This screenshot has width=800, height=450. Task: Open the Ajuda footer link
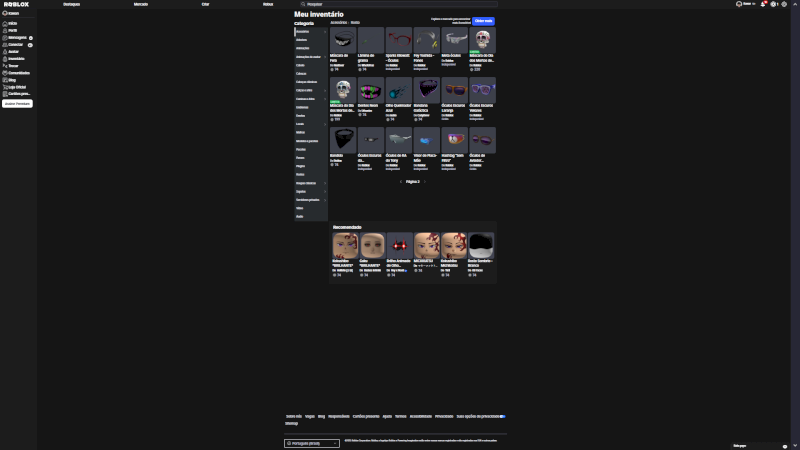[387, 416]
